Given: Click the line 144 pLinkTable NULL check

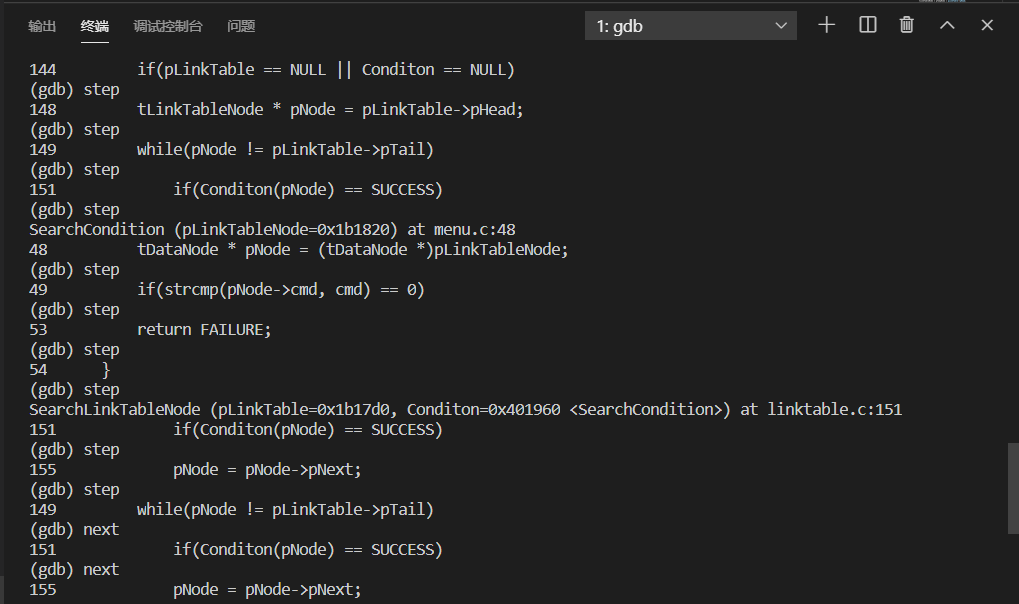Looking at the screenshot, I should pyautogui.click(x=325, y=70).
